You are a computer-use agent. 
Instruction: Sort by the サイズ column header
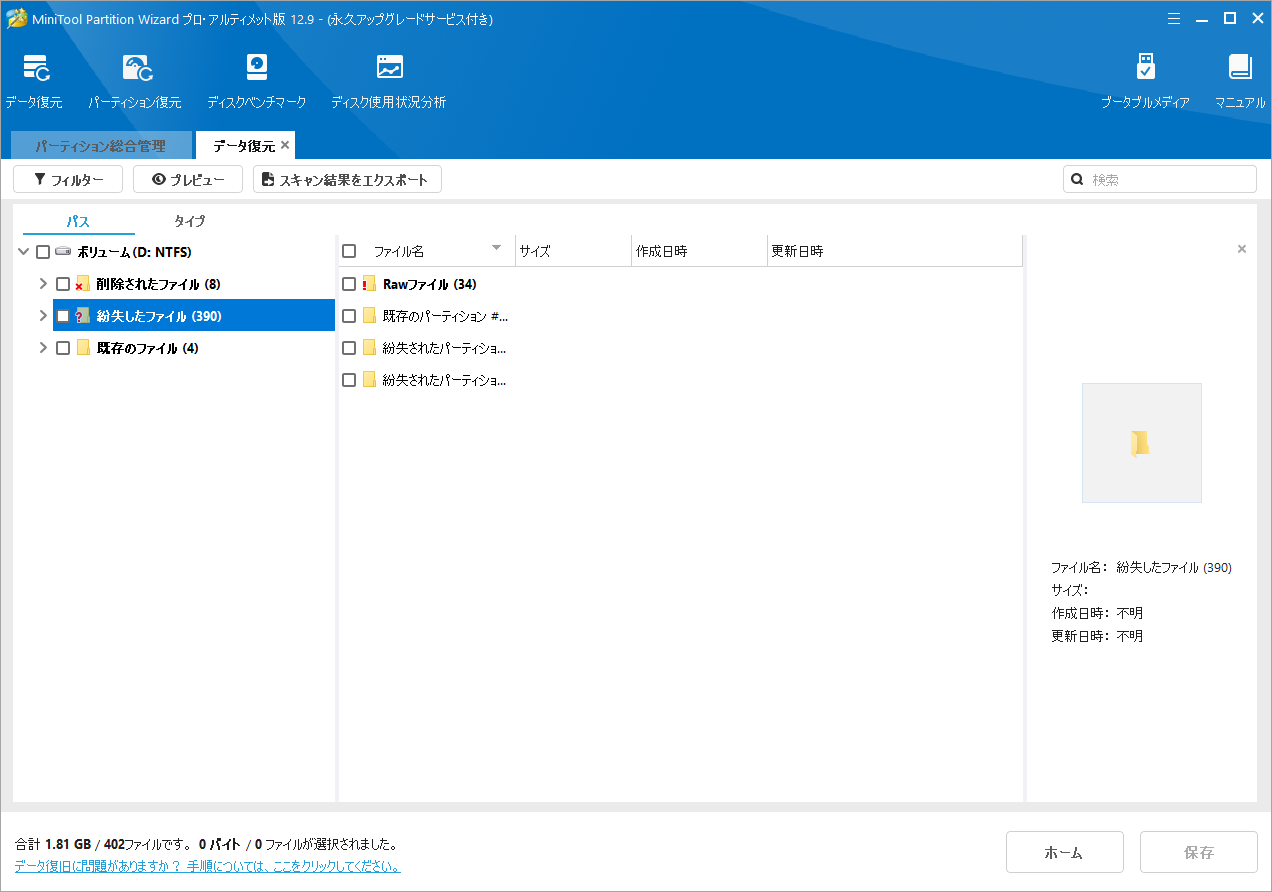click(x=574, y=251)
